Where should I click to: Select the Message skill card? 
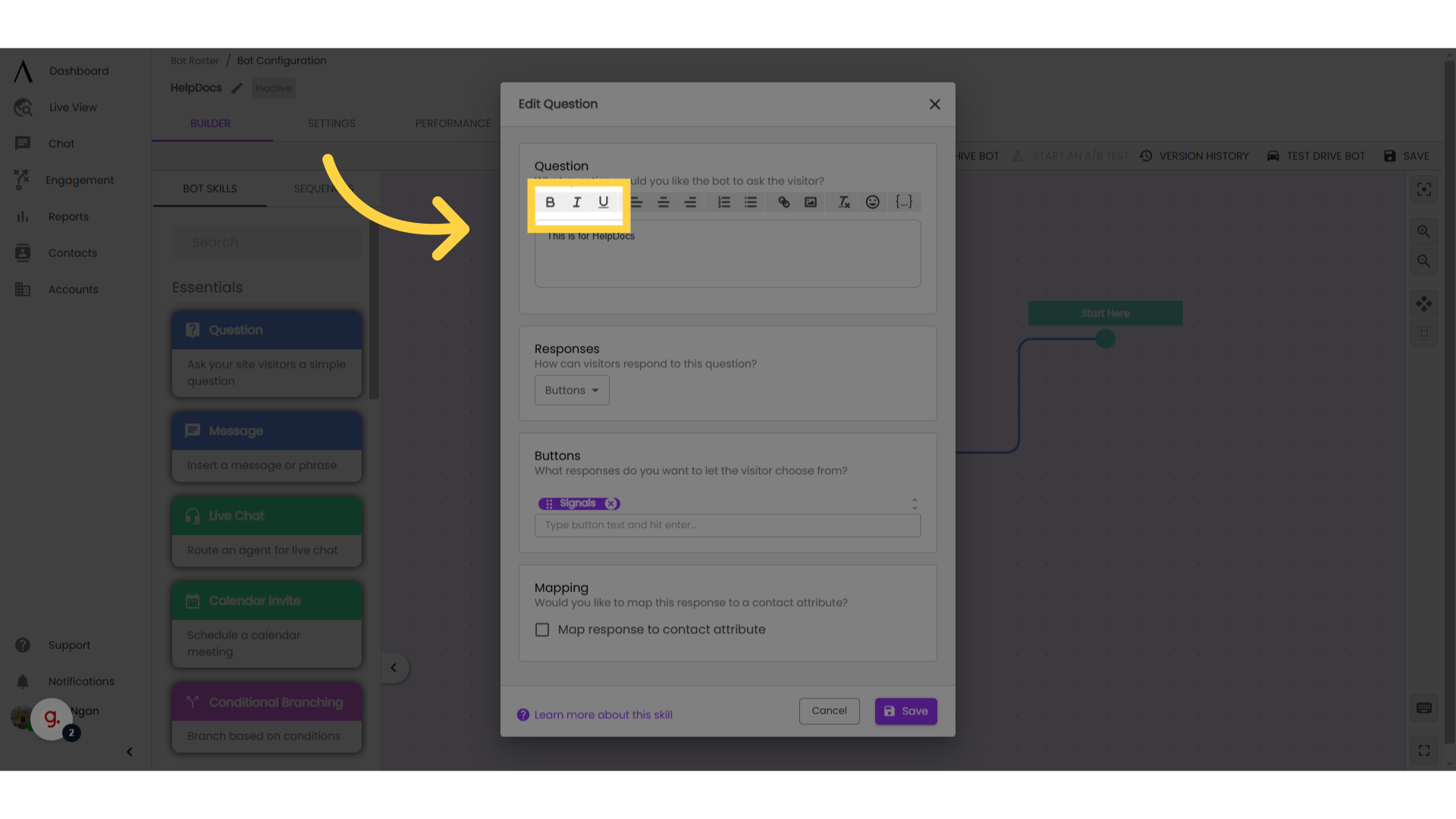[x=267, y=447]
